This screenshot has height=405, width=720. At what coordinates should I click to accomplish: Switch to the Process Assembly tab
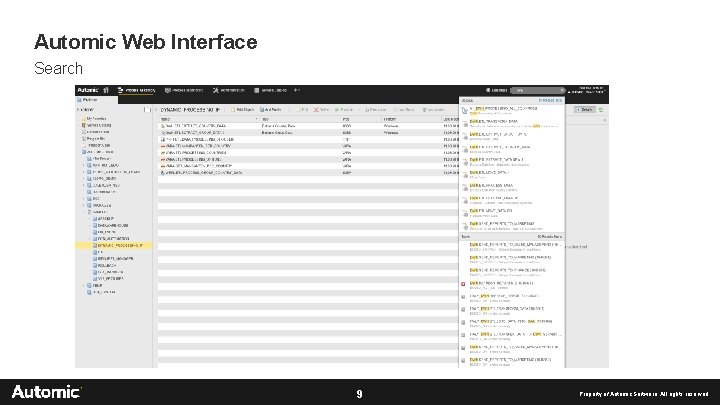point(136,90)
